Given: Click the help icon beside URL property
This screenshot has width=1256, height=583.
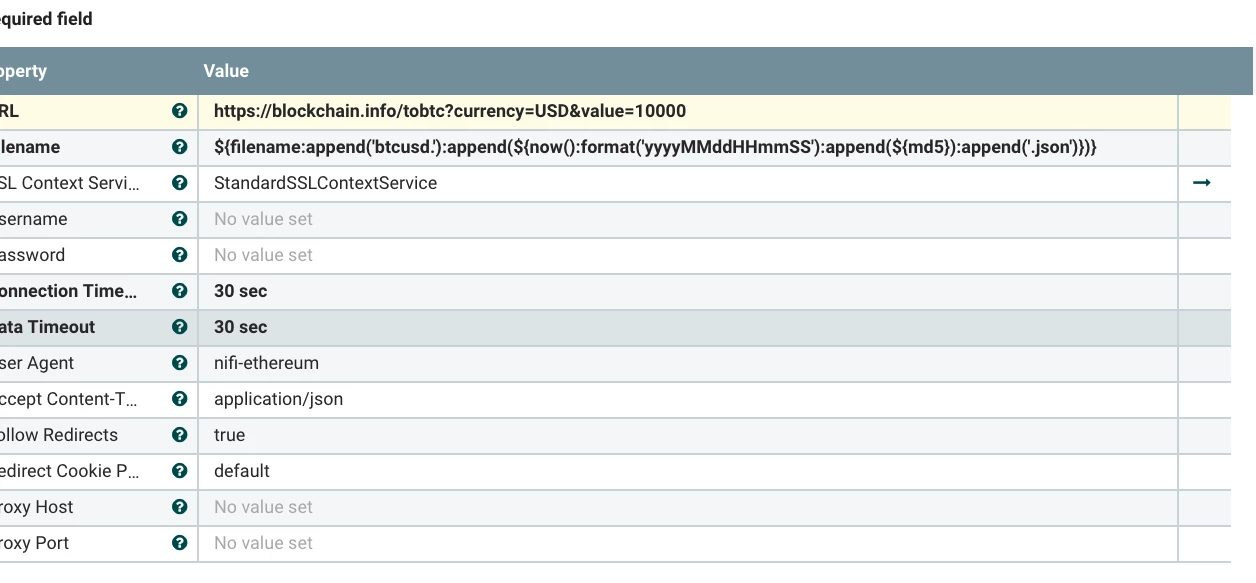Looking at the screenshot, I should pyautogui.click(x=180, y=111).
